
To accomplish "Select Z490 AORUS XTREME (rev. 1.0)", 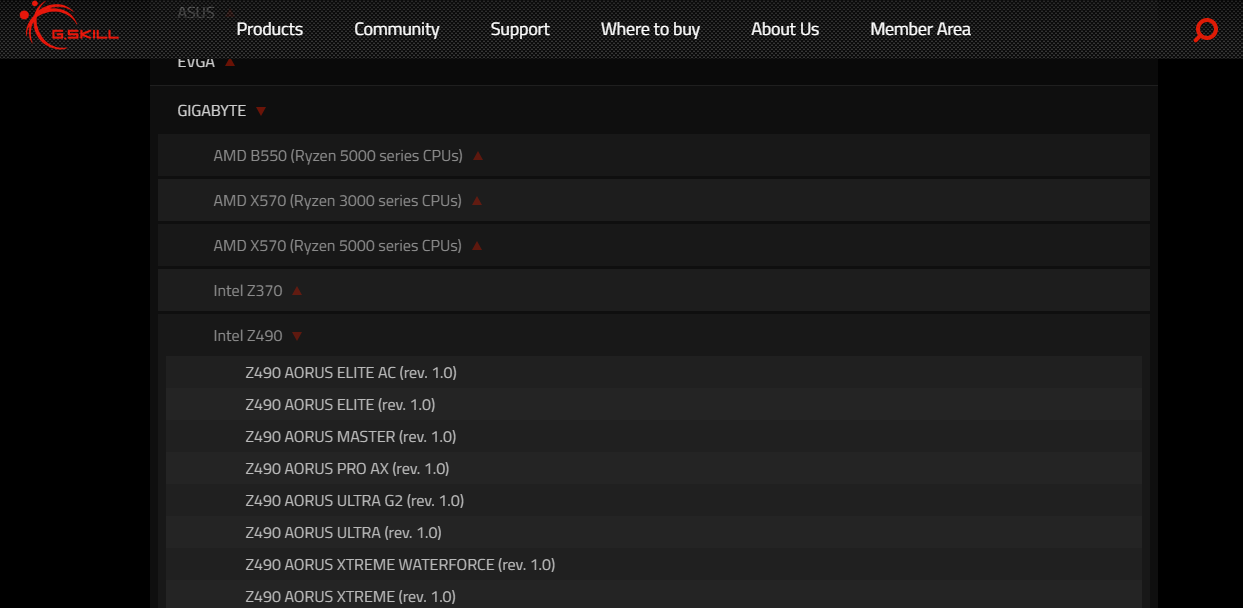I will coord(654,595).
